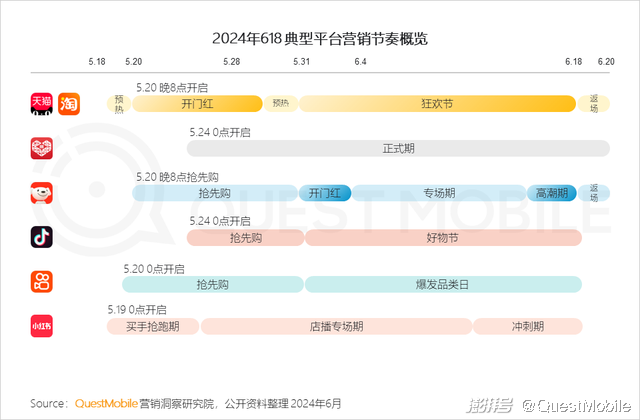Click the orange QuestMobile source name
Viewport: 640px width, 420px height.
coord(106,404)
